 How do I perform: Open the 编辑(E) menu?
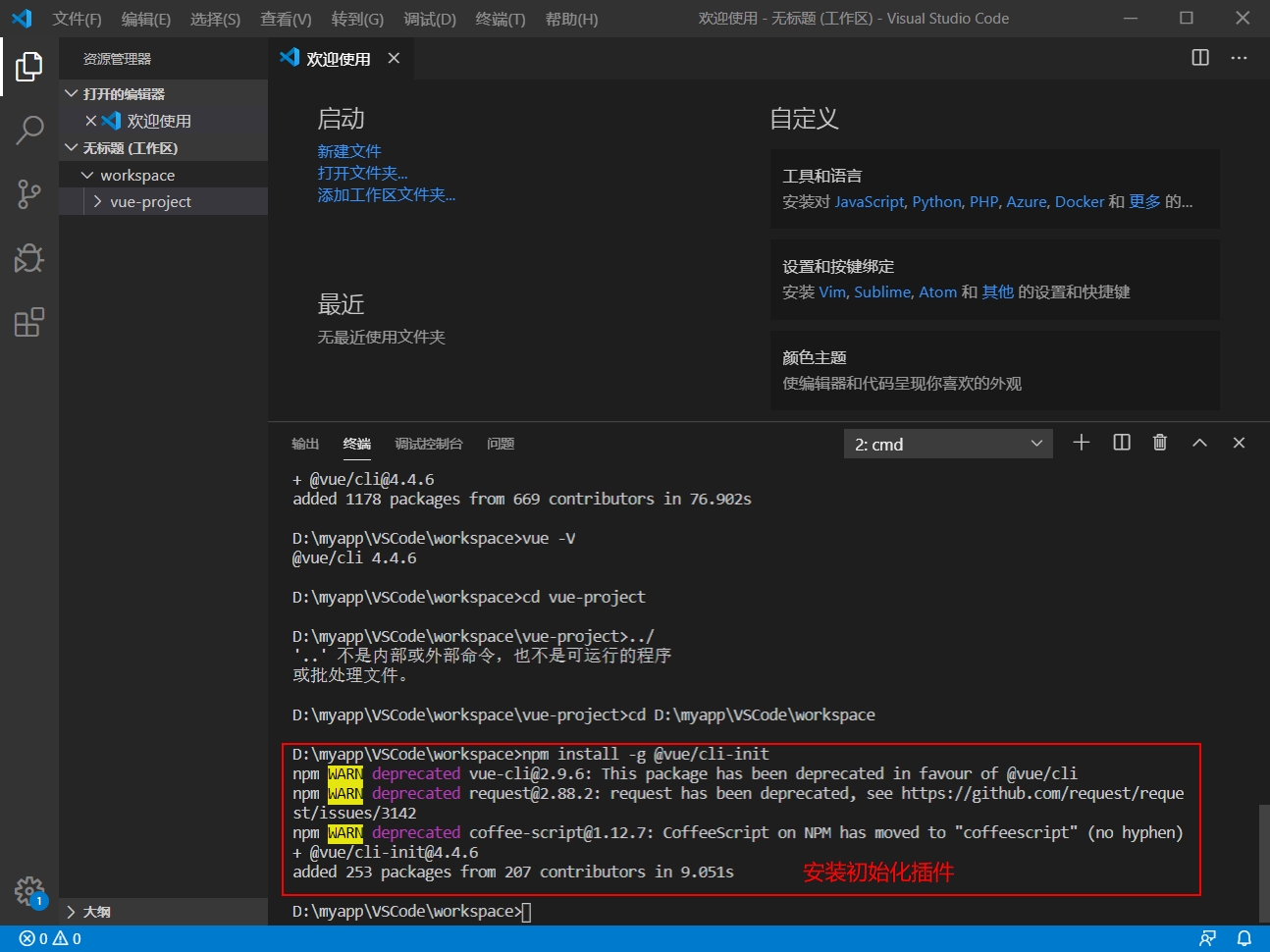point(146,19)
